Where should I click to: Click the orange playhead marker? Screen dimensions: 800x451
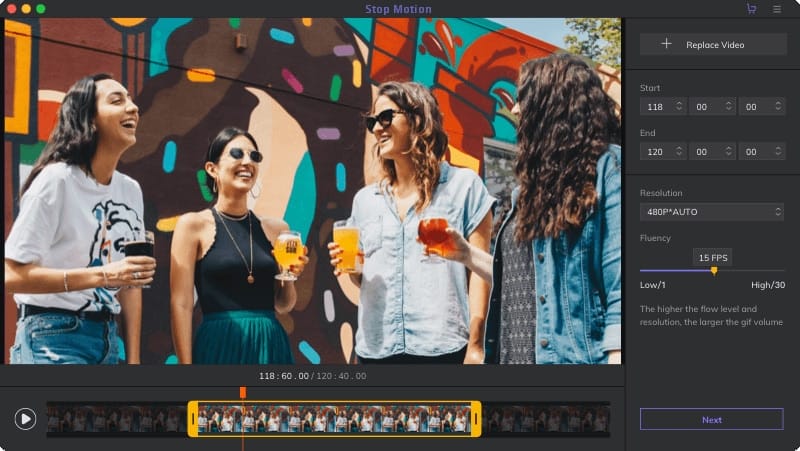(x=242, y=392)
